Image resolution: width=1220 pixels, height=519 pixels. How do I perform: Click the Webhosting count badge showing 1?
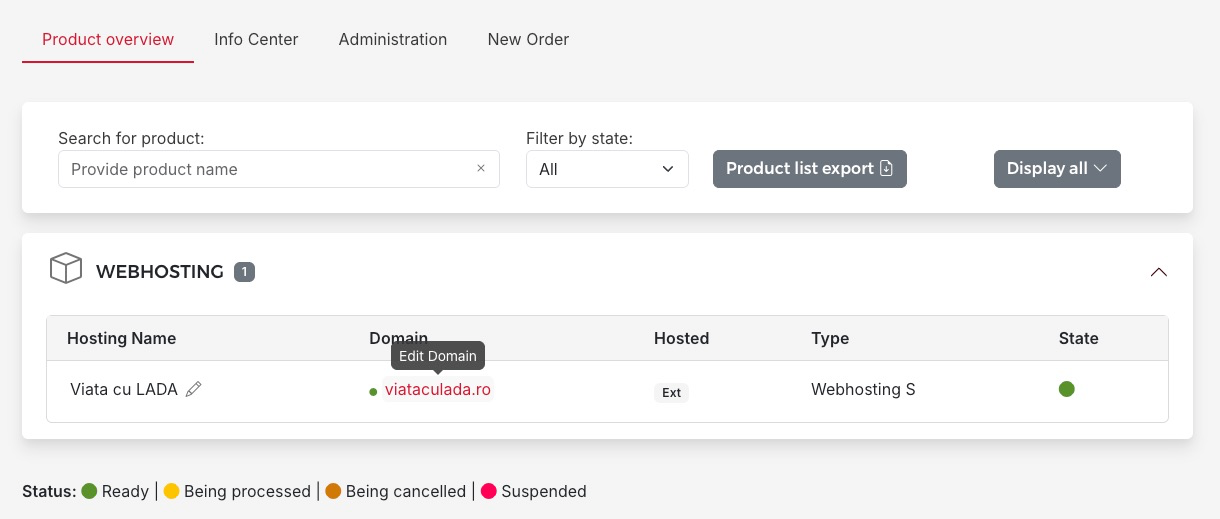tap(244, 271)
